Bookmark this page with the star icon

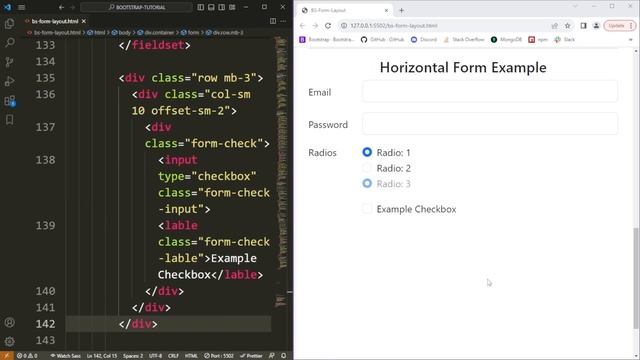pyautogui.click(x=567, y=26)
